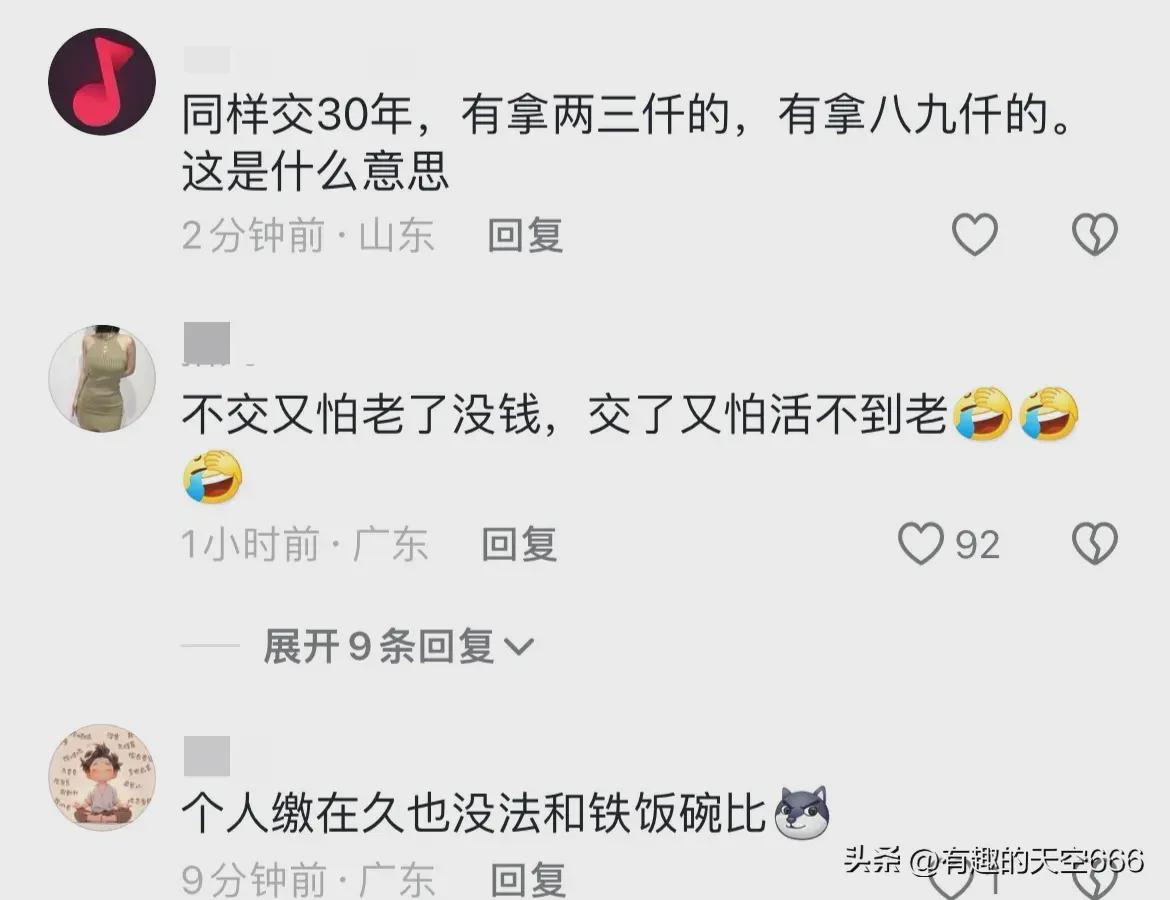Click the husky dog emoji in third comment

pyautogui.click(x=802, y=812)
